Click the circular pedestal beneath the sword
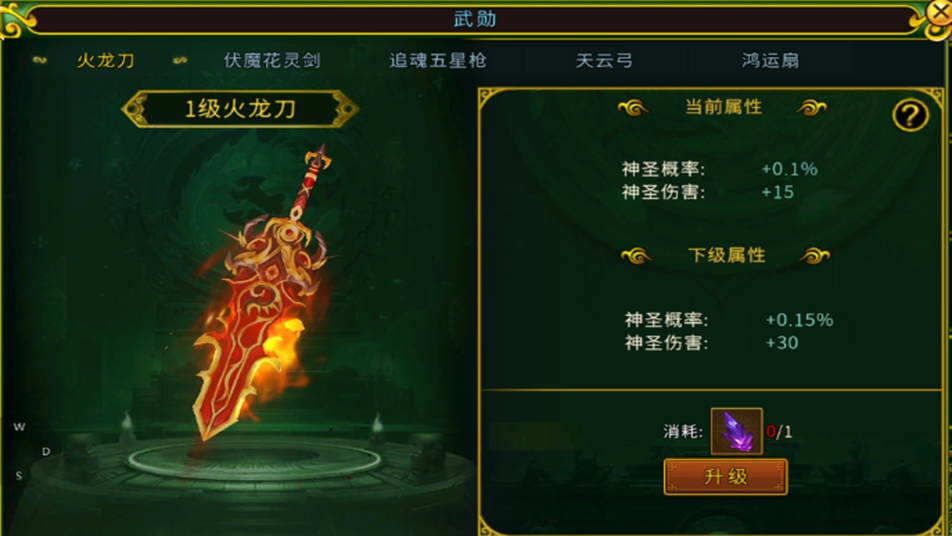Screen dimensions: 952x536 pyautogui.click(x=255, y=460)
